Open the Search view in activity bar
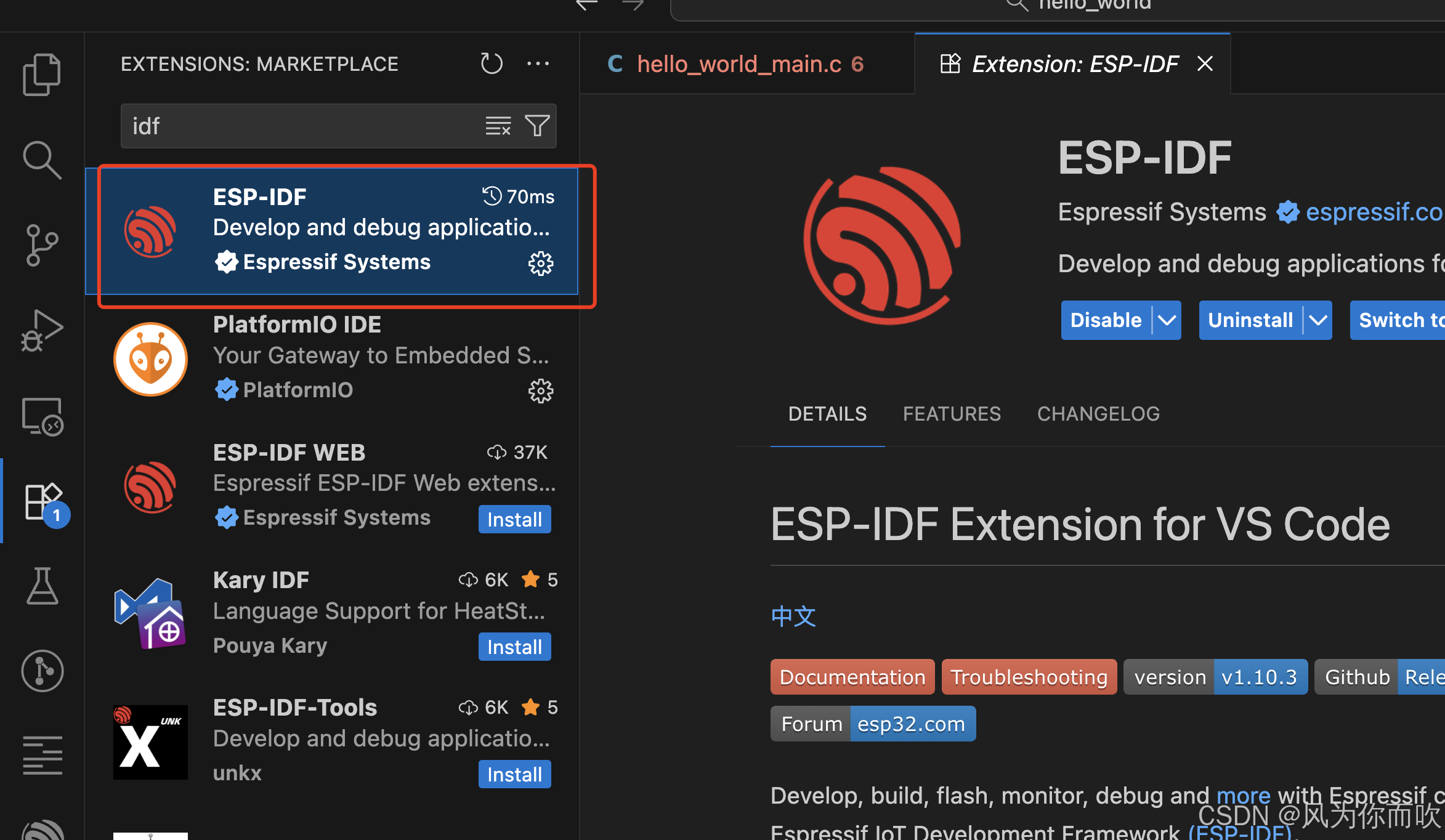 (42, 160)
